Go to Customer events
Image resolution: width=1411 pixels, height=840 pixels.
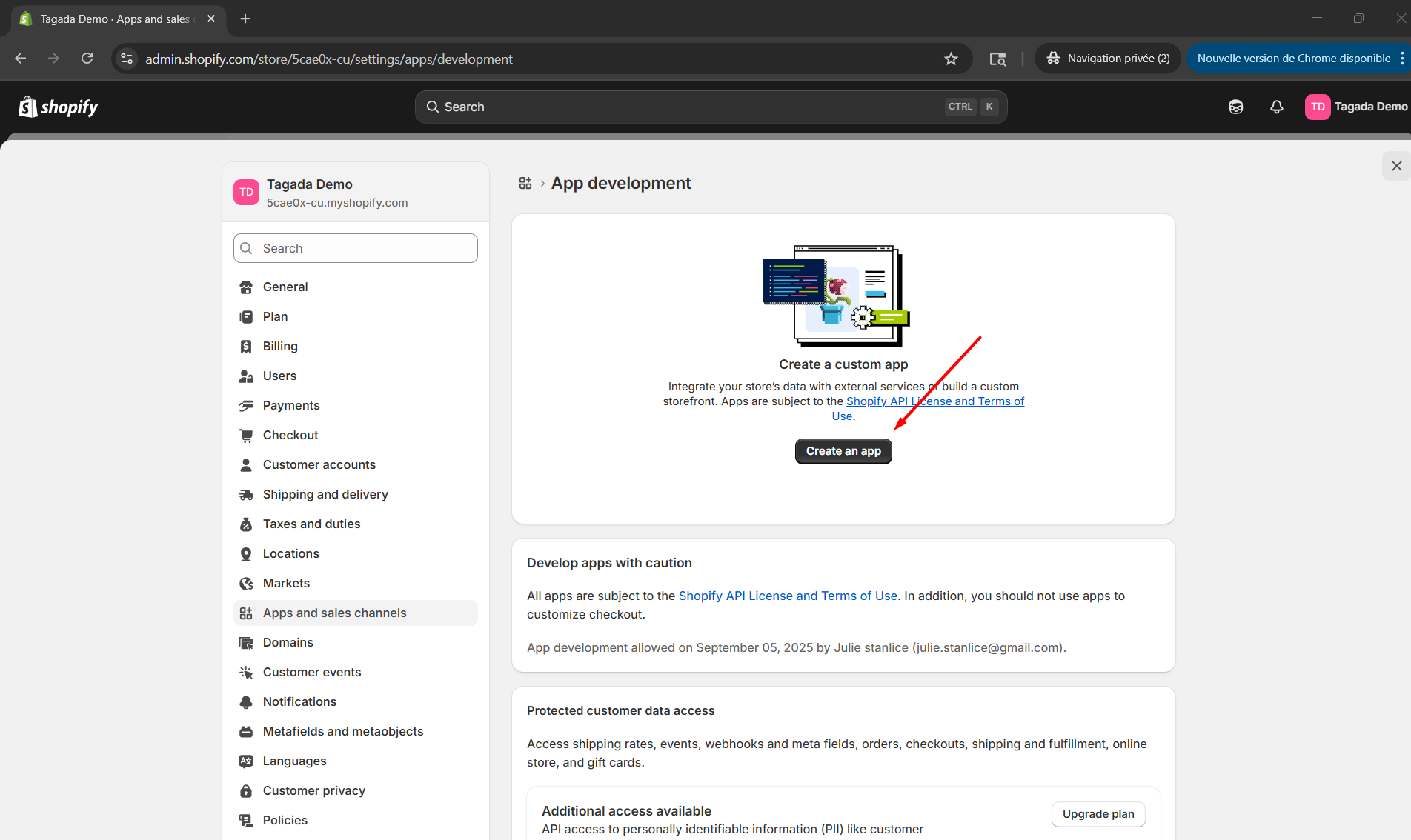(356, 672)
